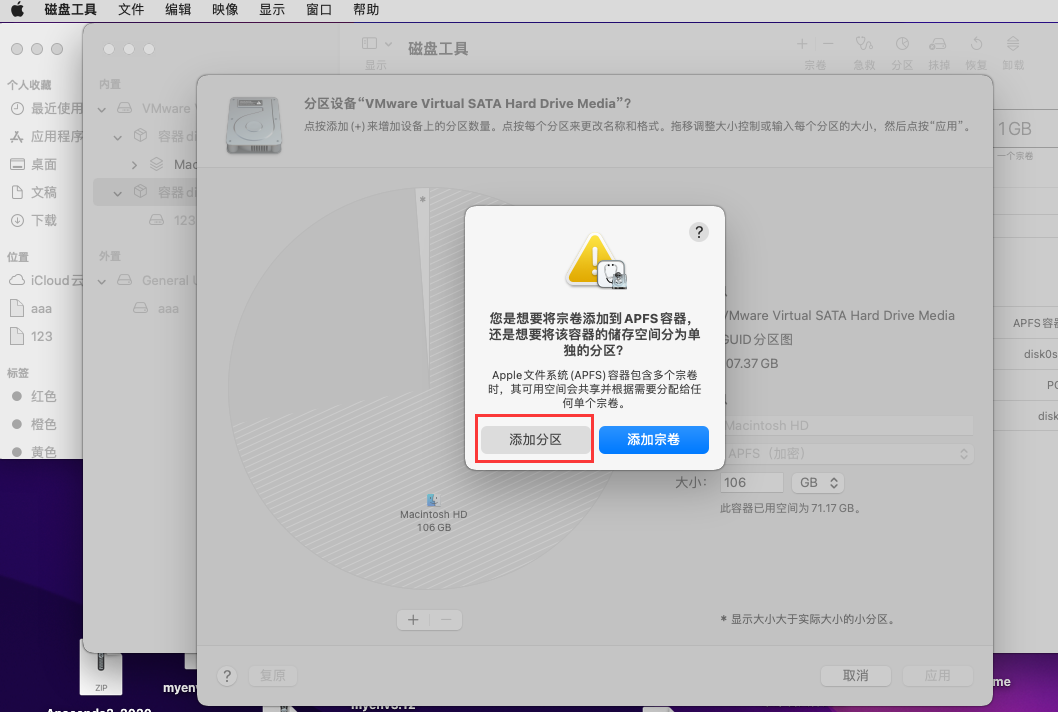Click the 添加分区 button in dialog
The height and width of the screenshot is (712, 1058).
coord(535,439)
